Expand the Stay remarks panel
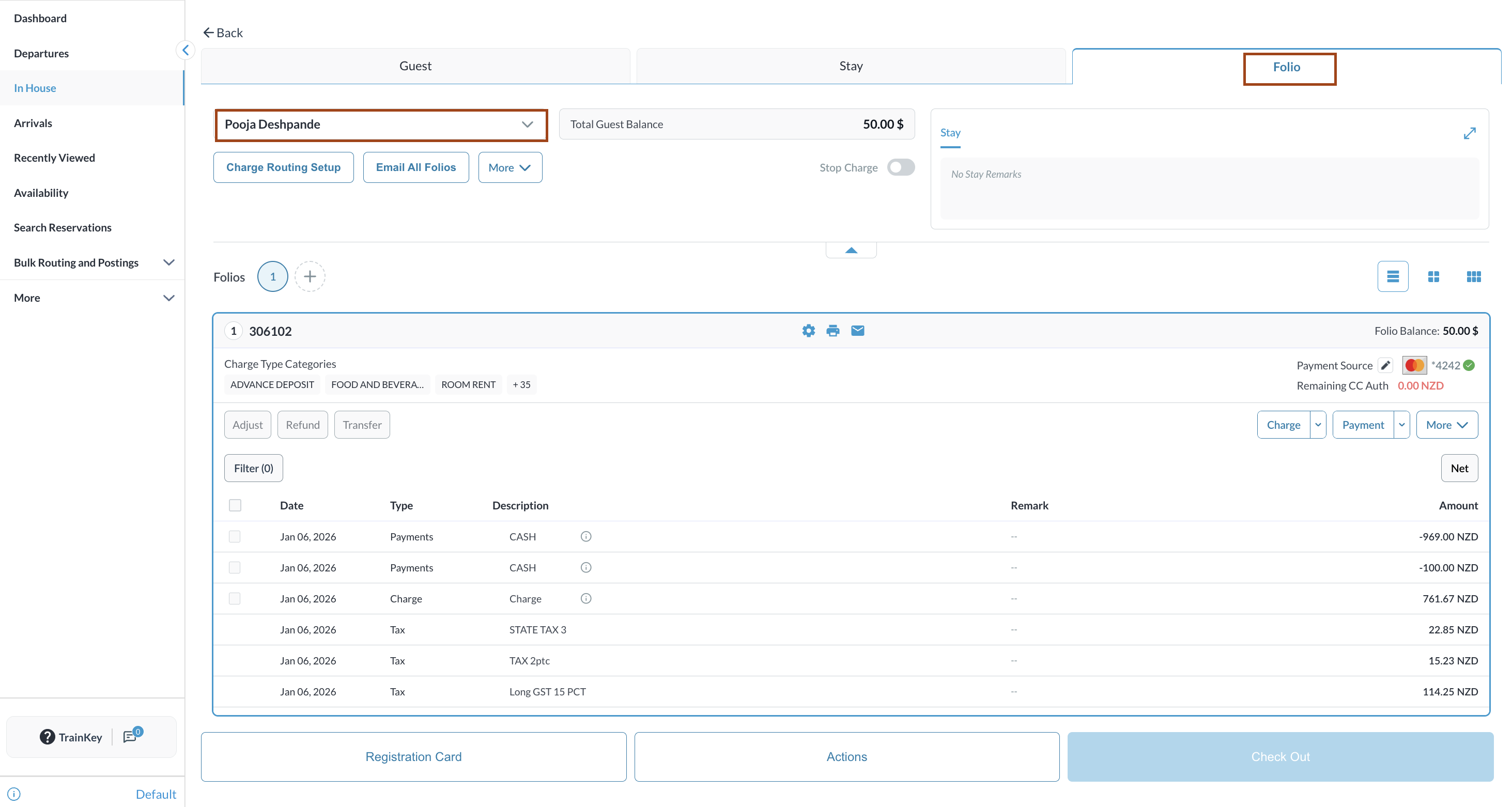This screenshot has height=807, width=1512. click(1469, 133)
